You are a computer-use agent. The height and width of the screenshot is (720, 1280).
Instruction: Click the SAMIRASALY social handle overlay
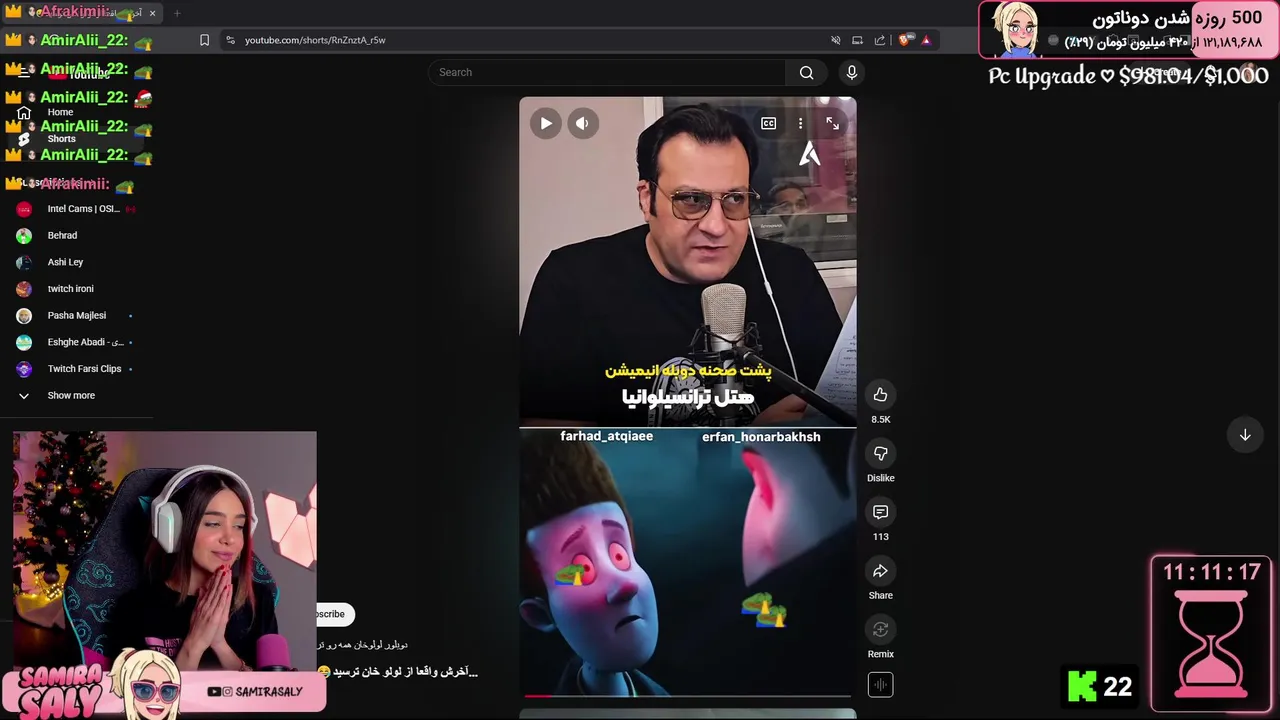(255, 691)
